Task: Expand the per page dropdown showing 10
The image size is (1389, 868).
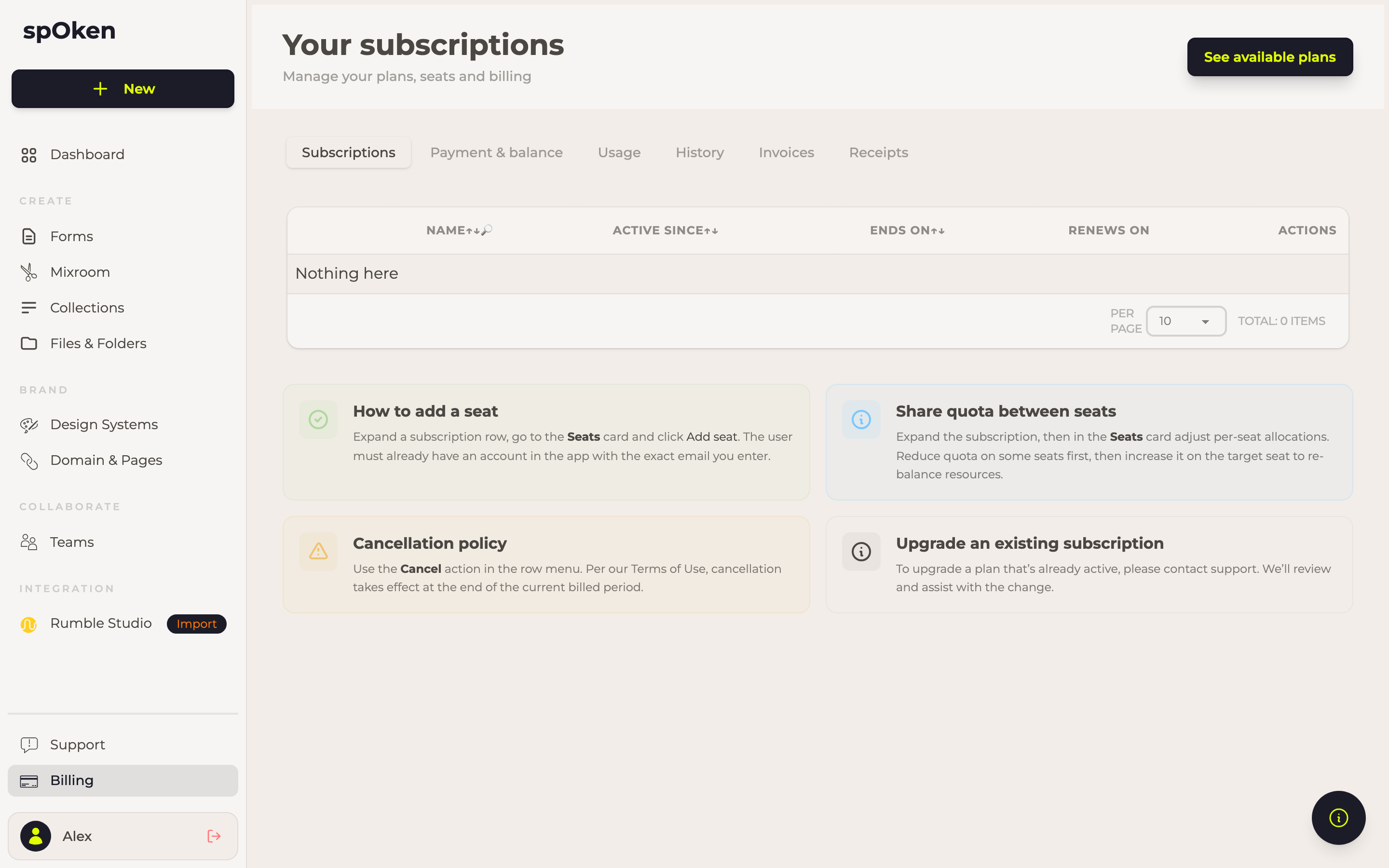Action: pos(1186,321)
